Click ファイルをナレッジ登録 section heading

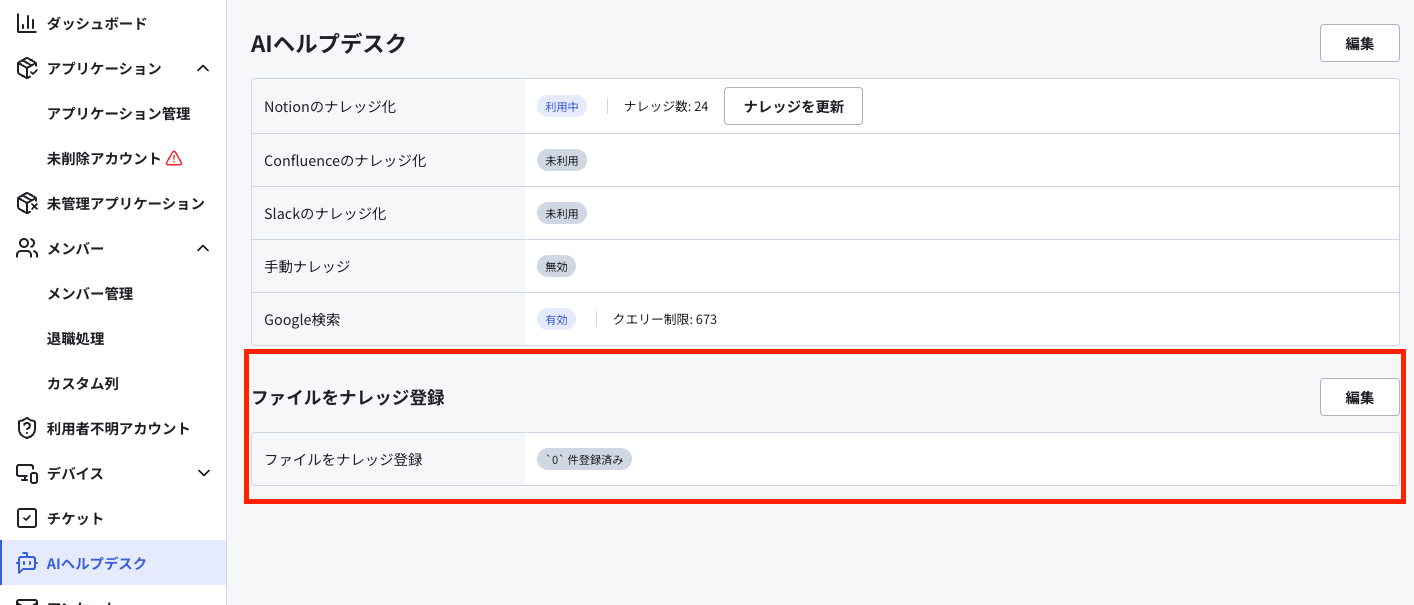tap(348, 397)
